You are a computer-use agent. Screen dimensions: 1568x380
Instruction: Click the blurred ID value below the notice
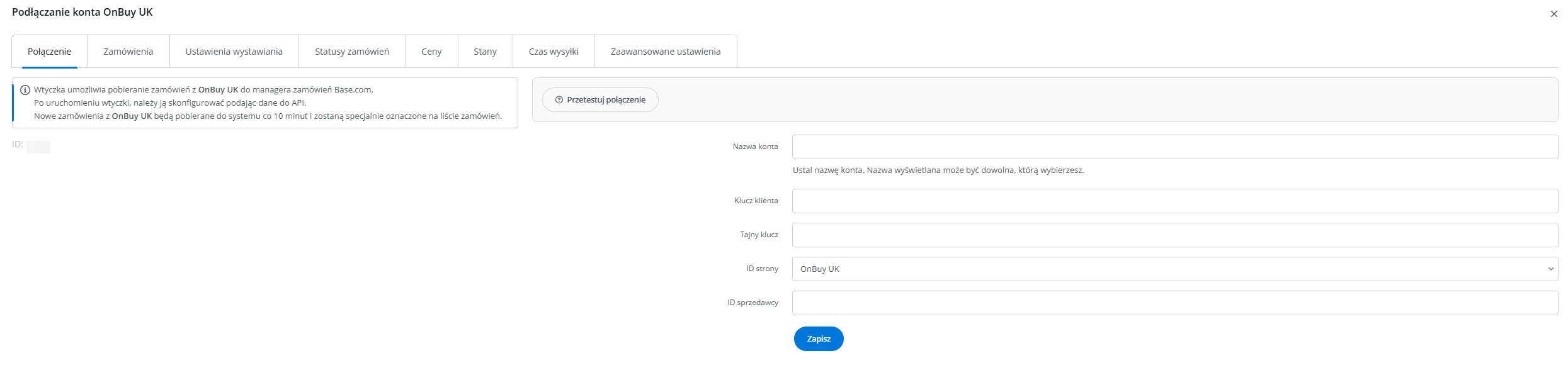tap(38, 147)
